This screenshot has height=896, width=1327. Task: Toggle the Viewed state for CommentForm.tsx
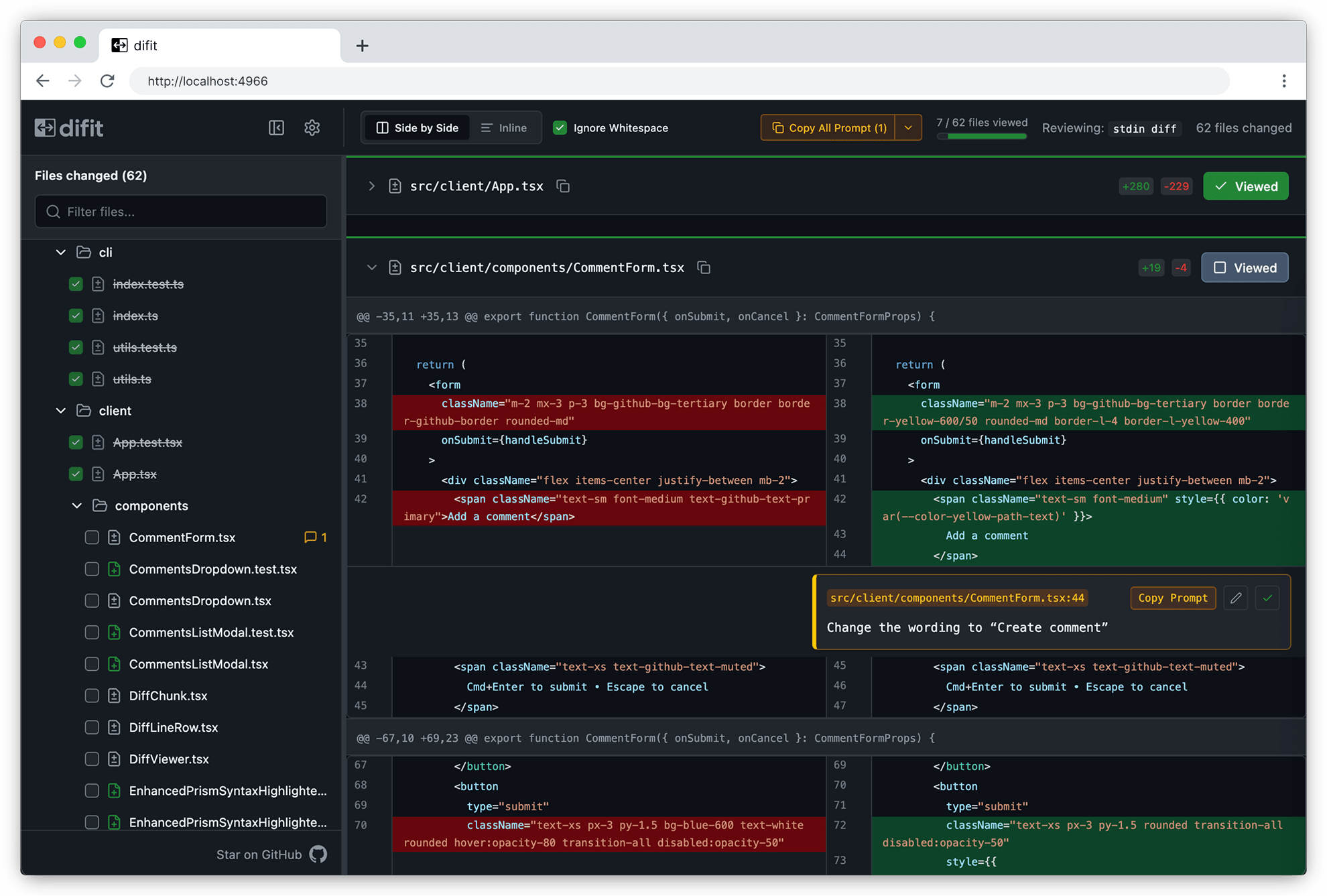[1245, 267]
